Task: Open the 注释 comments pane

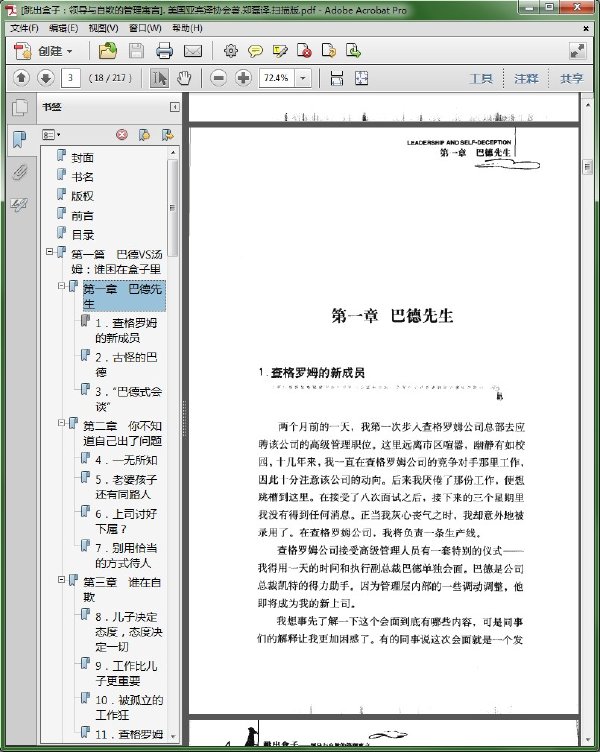Action: click(x=526, y=78)
